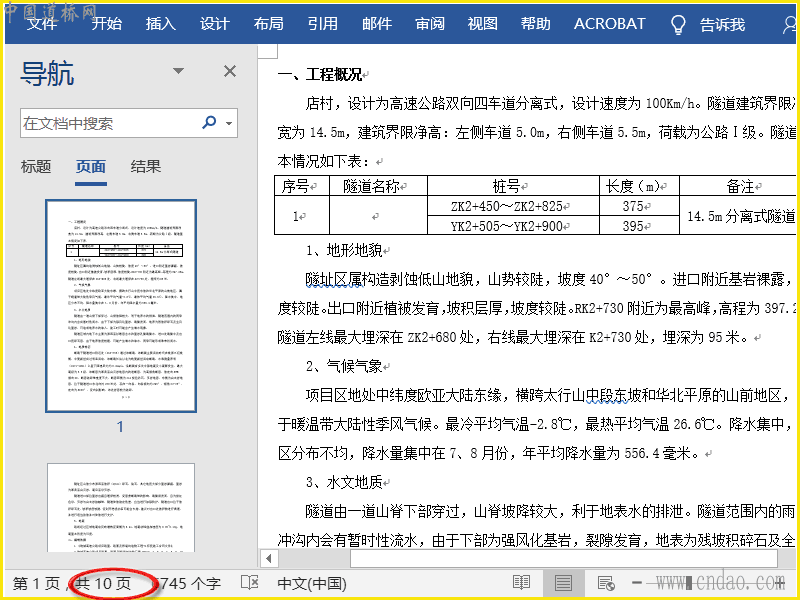Open the 审阅 ribbon tab
800x600 pixels.
[430, 23]
